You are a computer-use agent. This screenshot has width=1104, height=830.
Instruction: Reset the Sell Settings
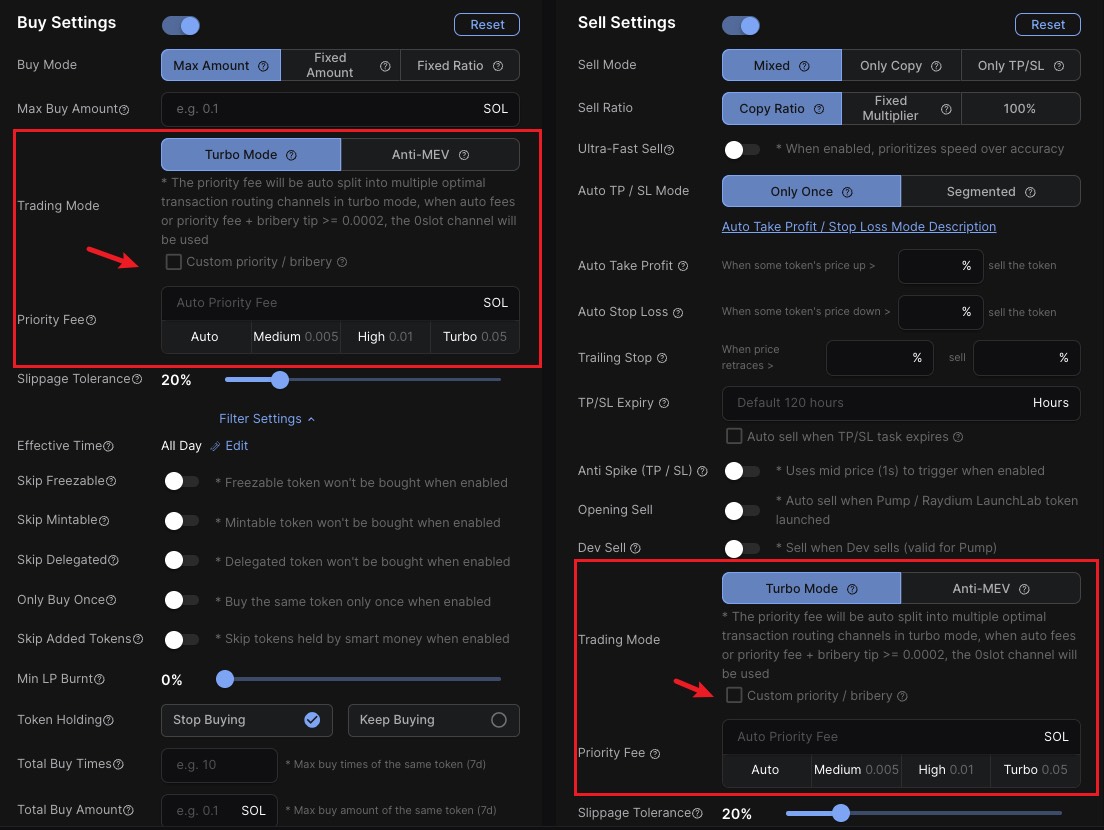coord(1047,24)
